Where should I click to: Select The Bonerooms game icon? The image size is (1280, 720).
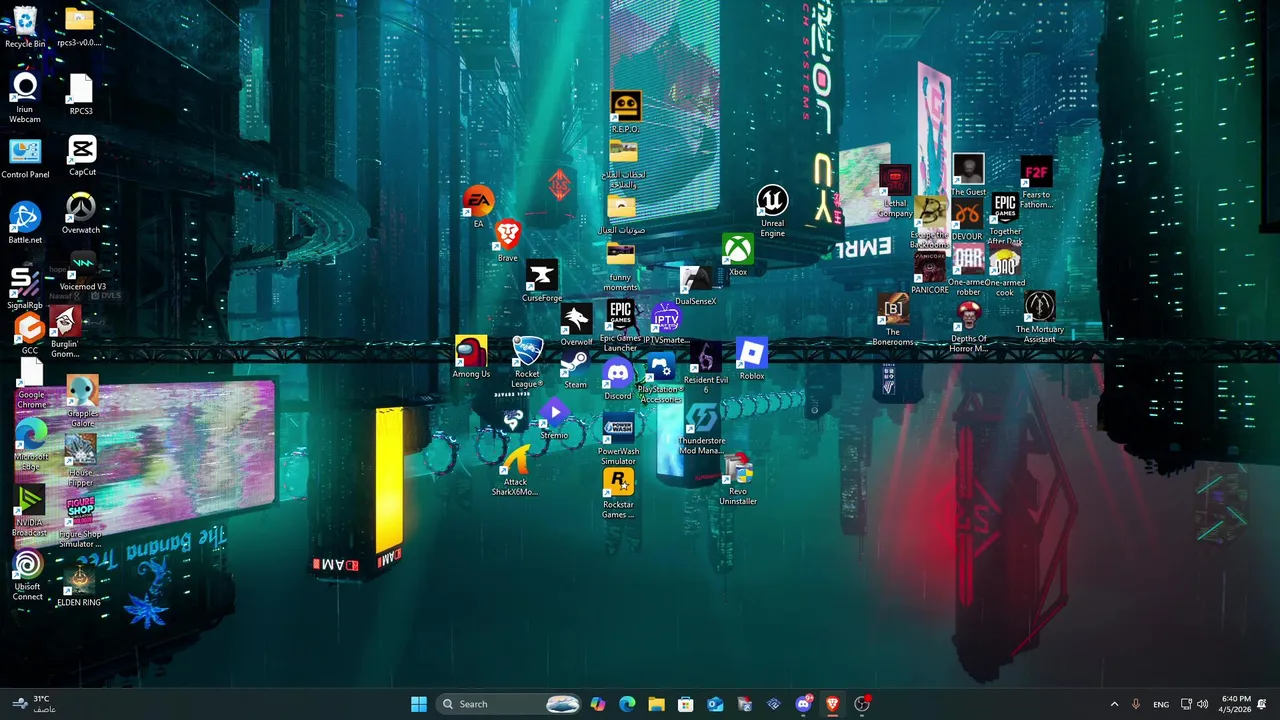(893, 321)
